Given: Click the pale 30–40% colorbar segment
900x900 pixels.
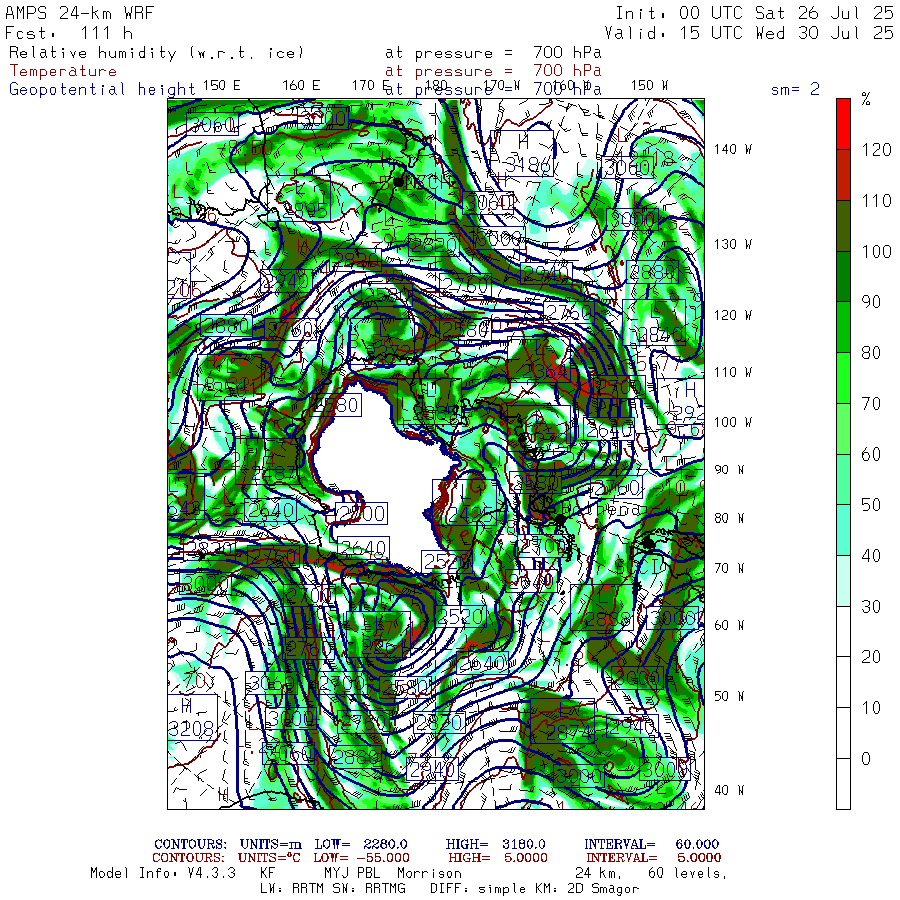Looking at the screenshot, I should tap(843, 581).
